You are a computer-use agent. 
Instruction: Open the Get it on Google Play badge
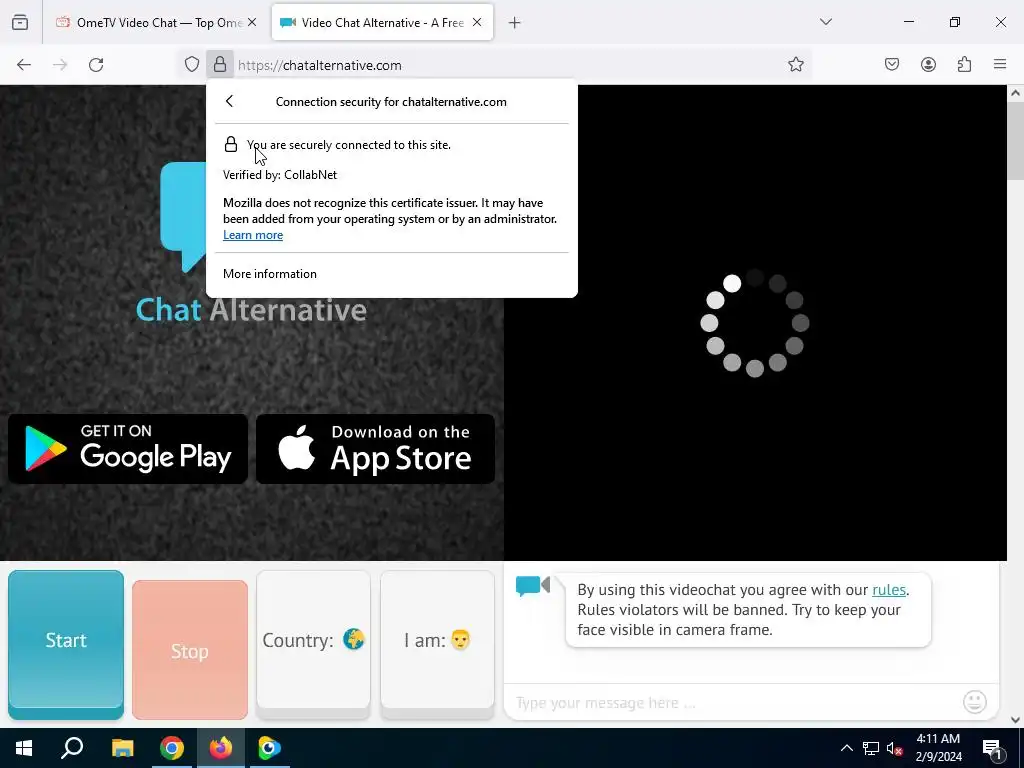[128, 449]
